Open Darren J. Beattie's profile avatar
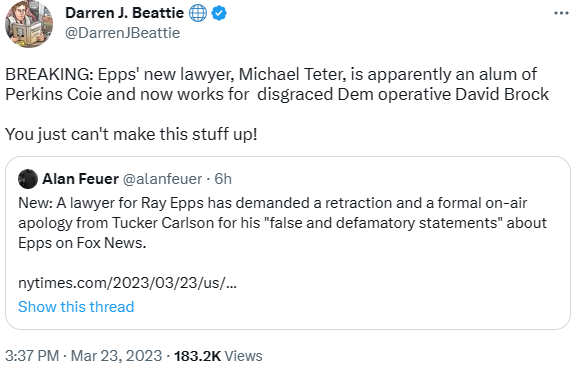578x379 pixels. click(29, 24)
